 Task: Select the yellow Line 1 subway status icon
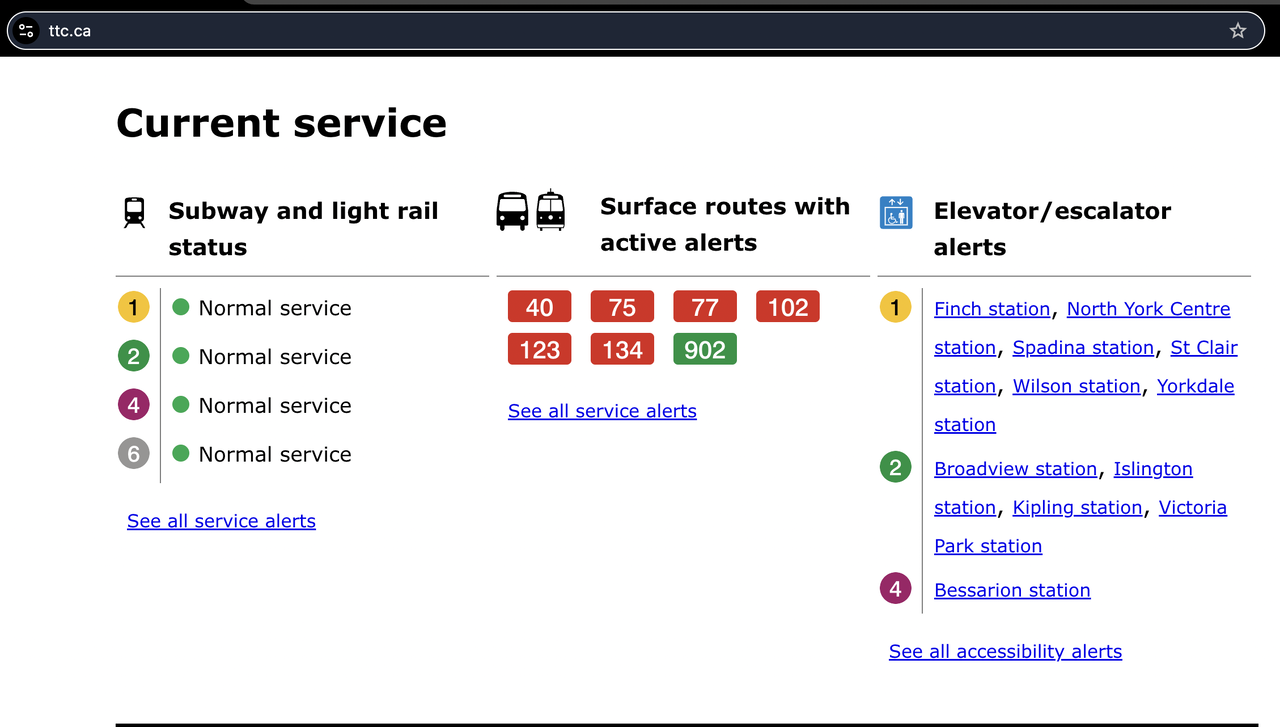(134, 307)
